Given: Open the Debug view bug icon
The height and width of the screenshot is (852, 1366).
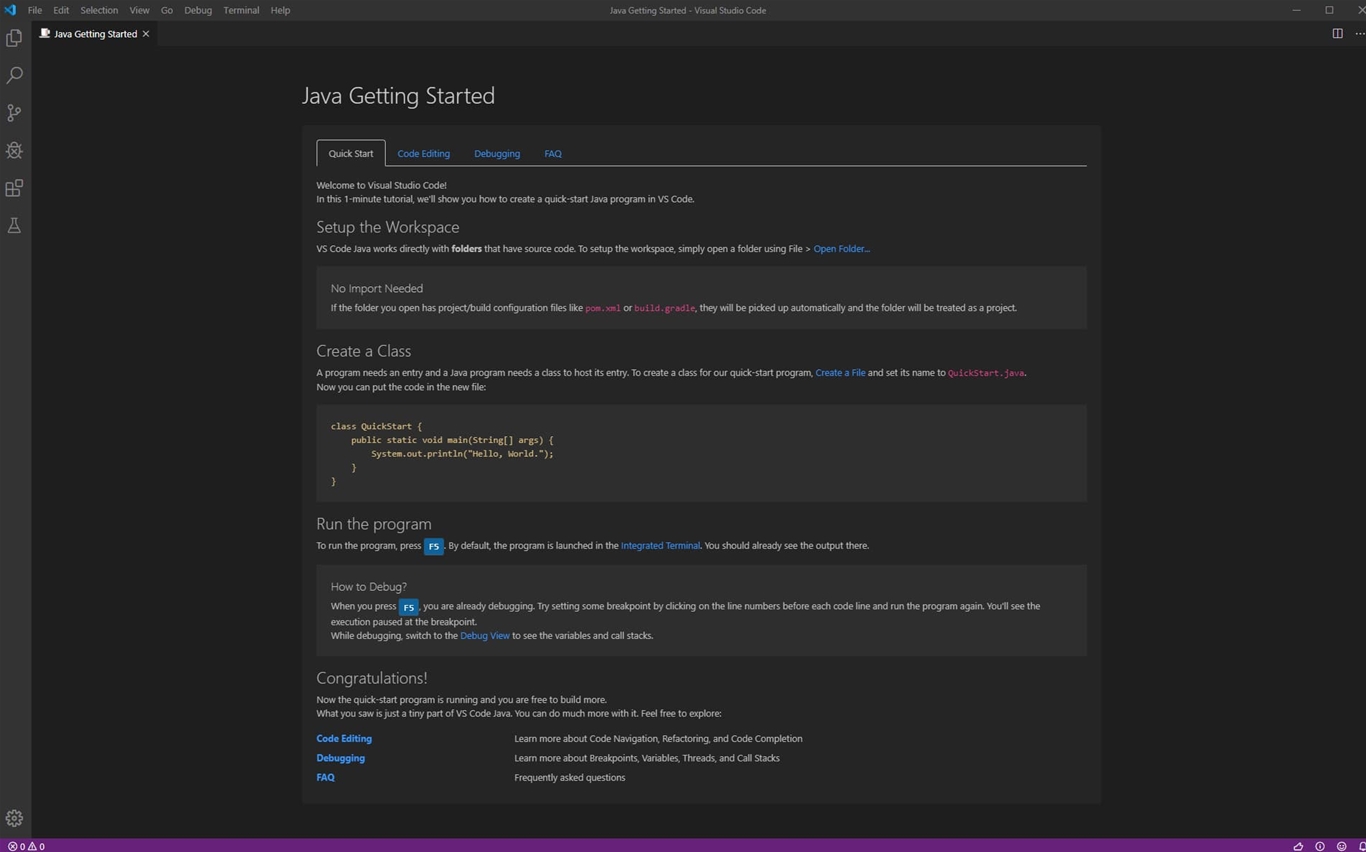Looking at the screenshot, I should point(14,151).
